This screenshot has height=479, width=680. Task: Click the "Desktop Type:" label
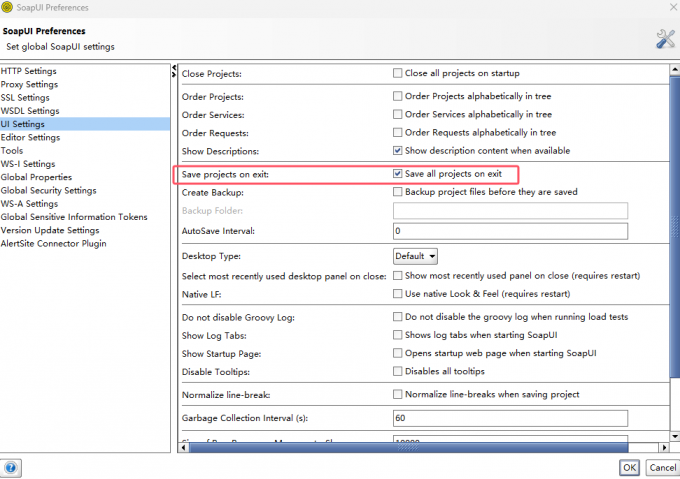[211, 256]
